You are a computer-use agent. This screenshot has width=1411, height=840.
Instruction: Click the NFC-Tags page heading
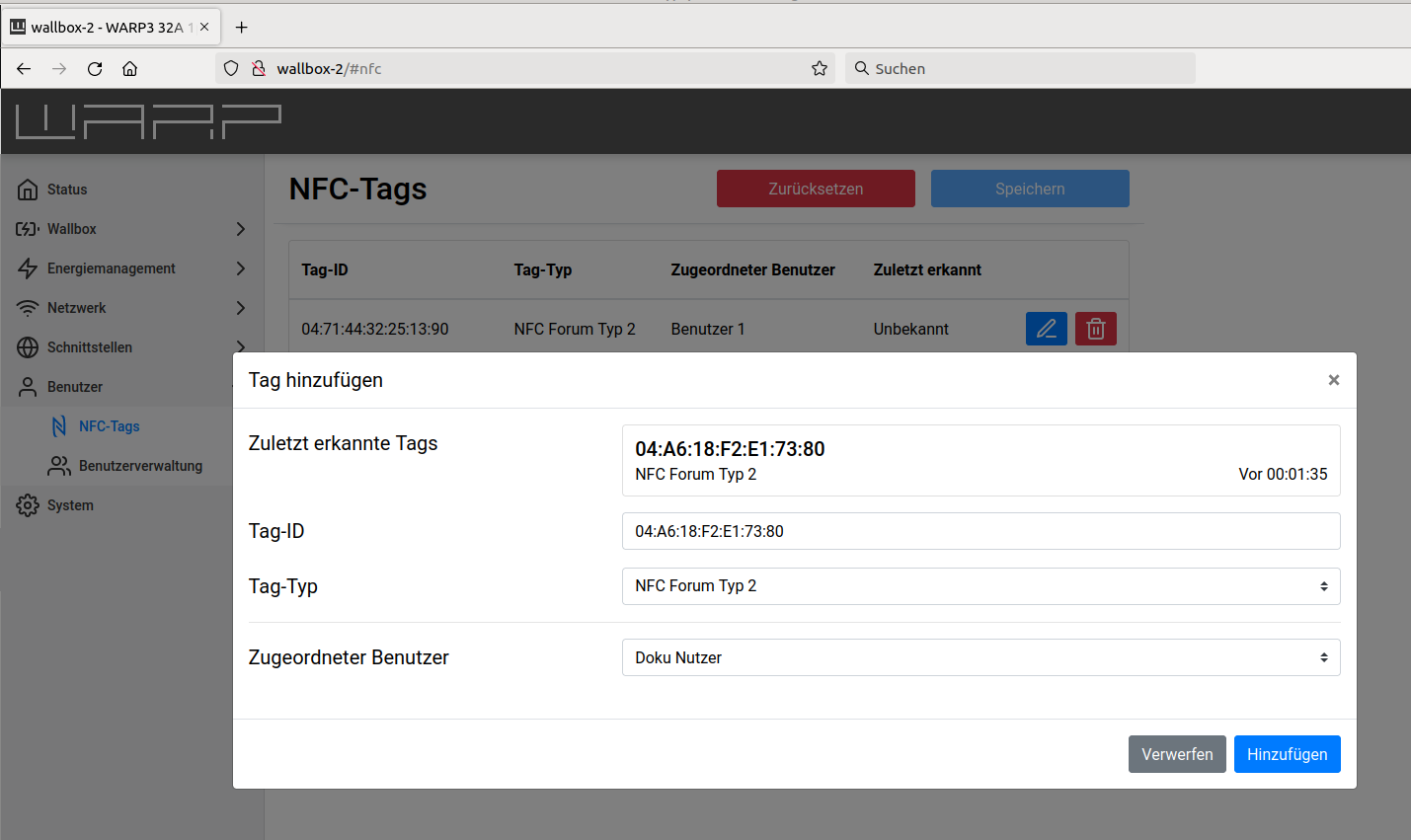(358, 189)
